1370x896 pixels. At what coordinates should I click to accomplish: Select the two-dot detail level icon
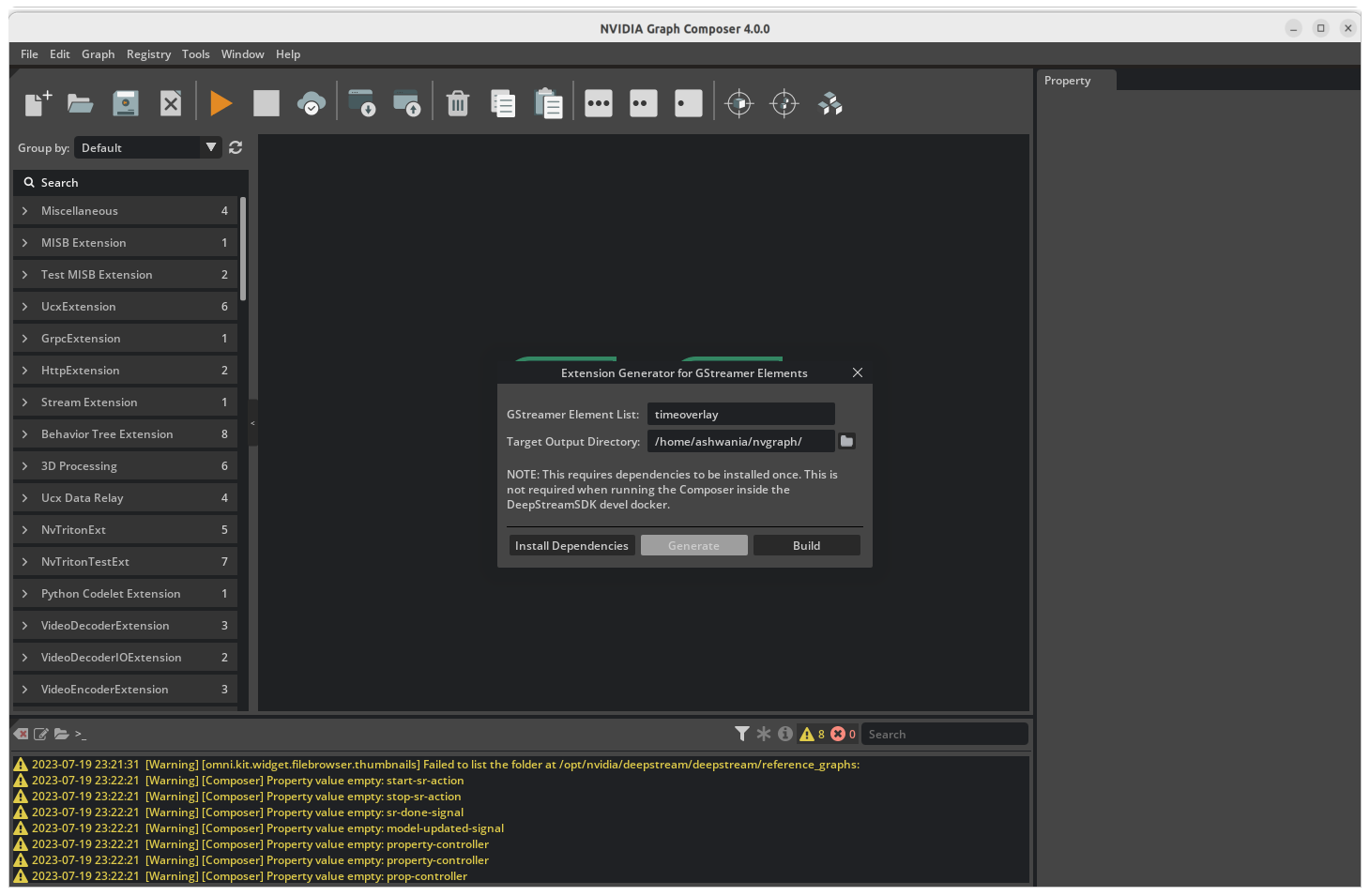pos(644,103)
